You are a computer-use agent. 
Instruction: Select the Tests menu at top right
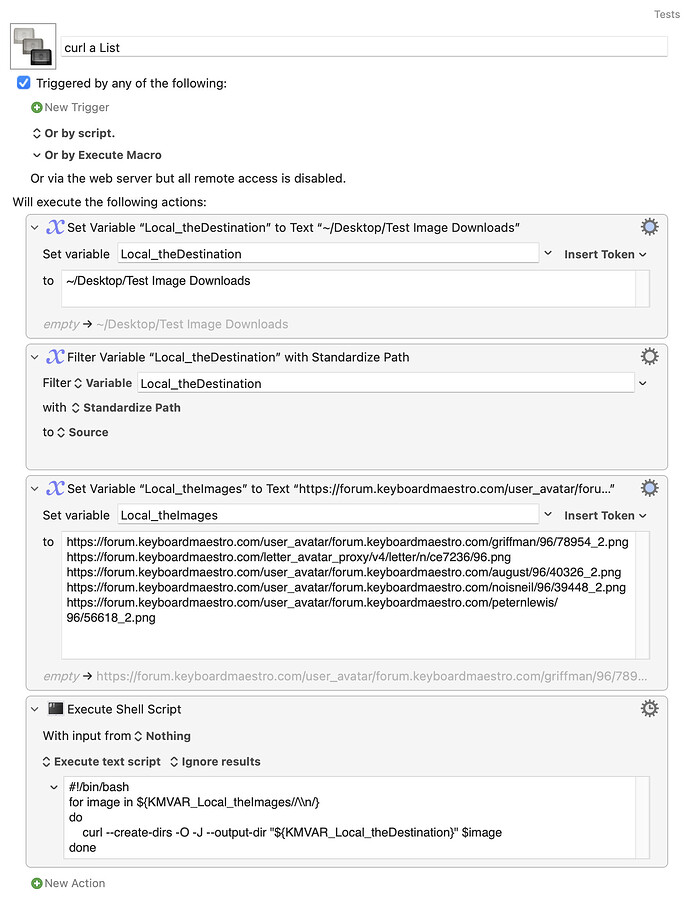(666, 14)
